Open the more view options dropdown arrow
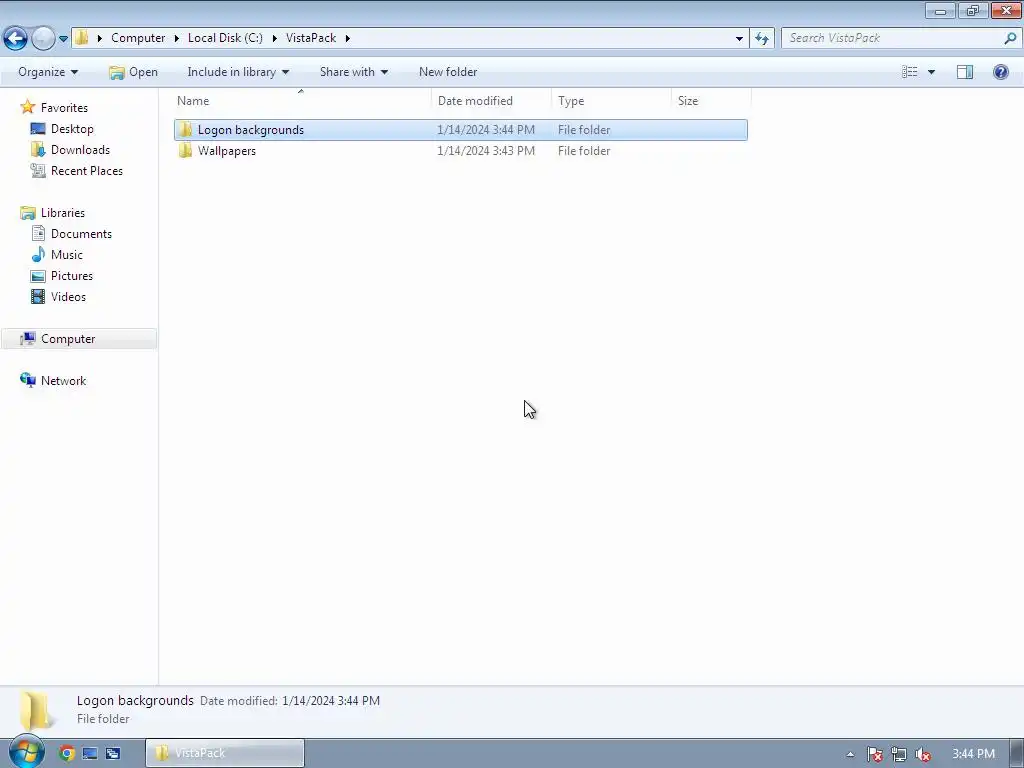 [931, 72]
